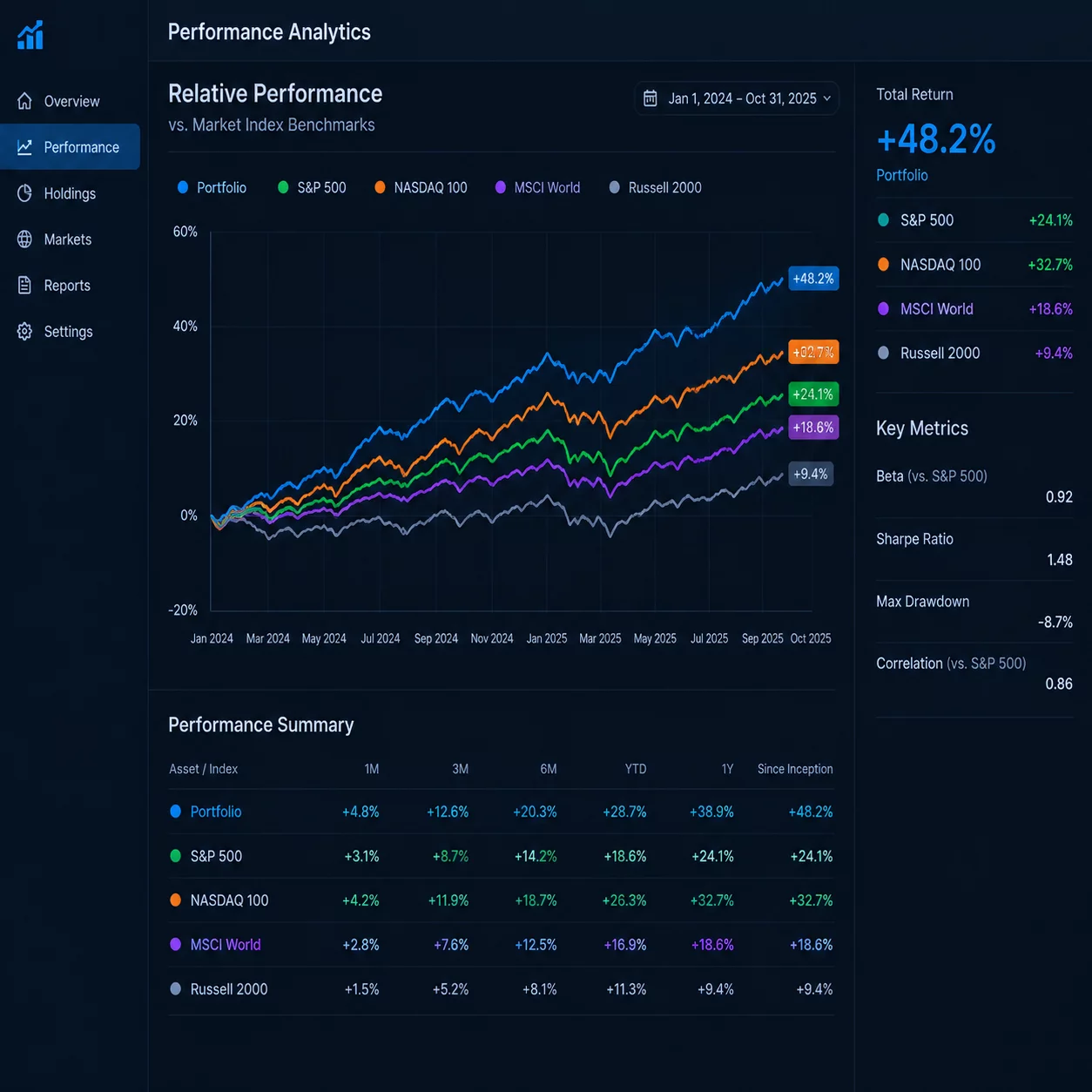Toggle the S&P 500 series in chart legend
Viewport: 1092px width, 1092px height.
pos(312,187)
